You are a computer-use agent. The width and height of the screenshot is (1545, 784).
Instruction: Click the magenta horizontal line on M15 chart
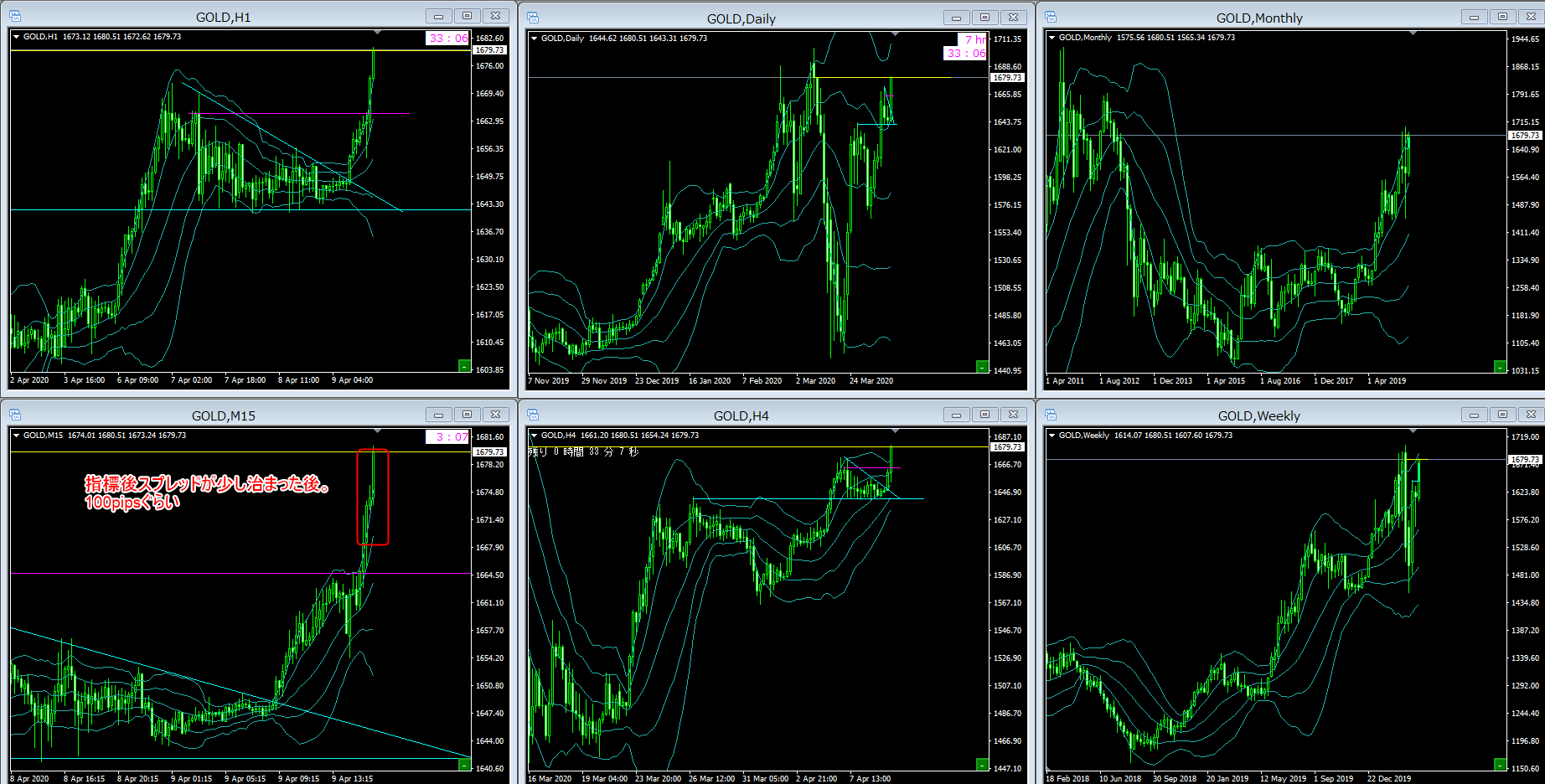[x=168, y=574]
